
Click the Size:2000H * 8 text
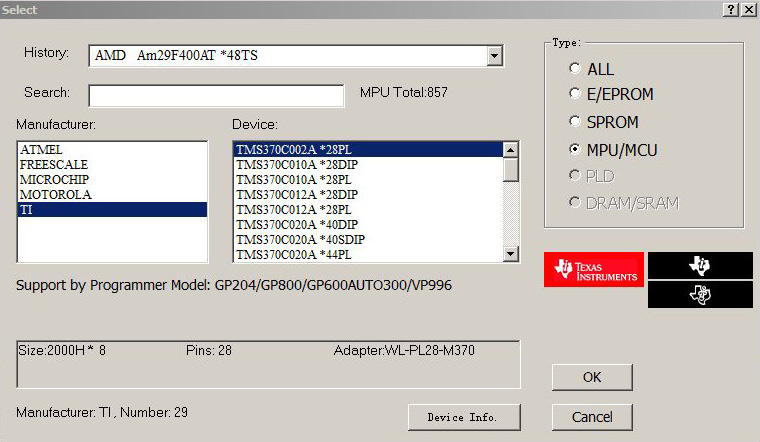click(62, 350)
